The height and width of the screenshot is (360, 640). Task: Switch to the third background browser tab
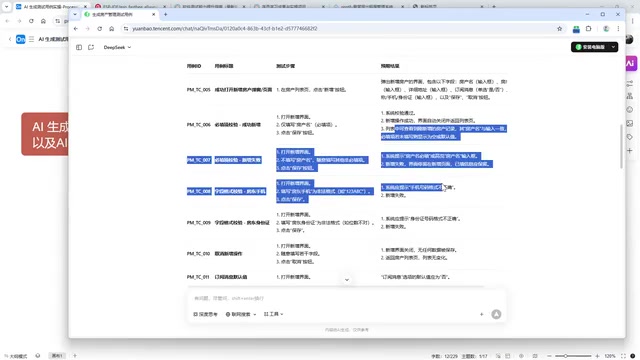pyautogui.click(x=209, y=7)
